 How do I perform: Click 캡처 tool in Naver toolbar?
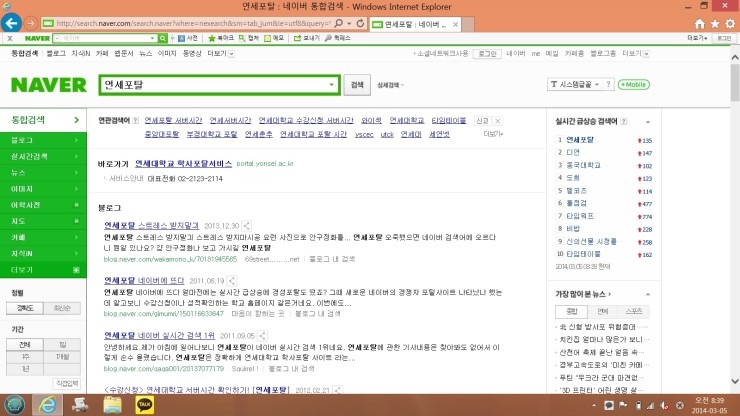[249, 38]
